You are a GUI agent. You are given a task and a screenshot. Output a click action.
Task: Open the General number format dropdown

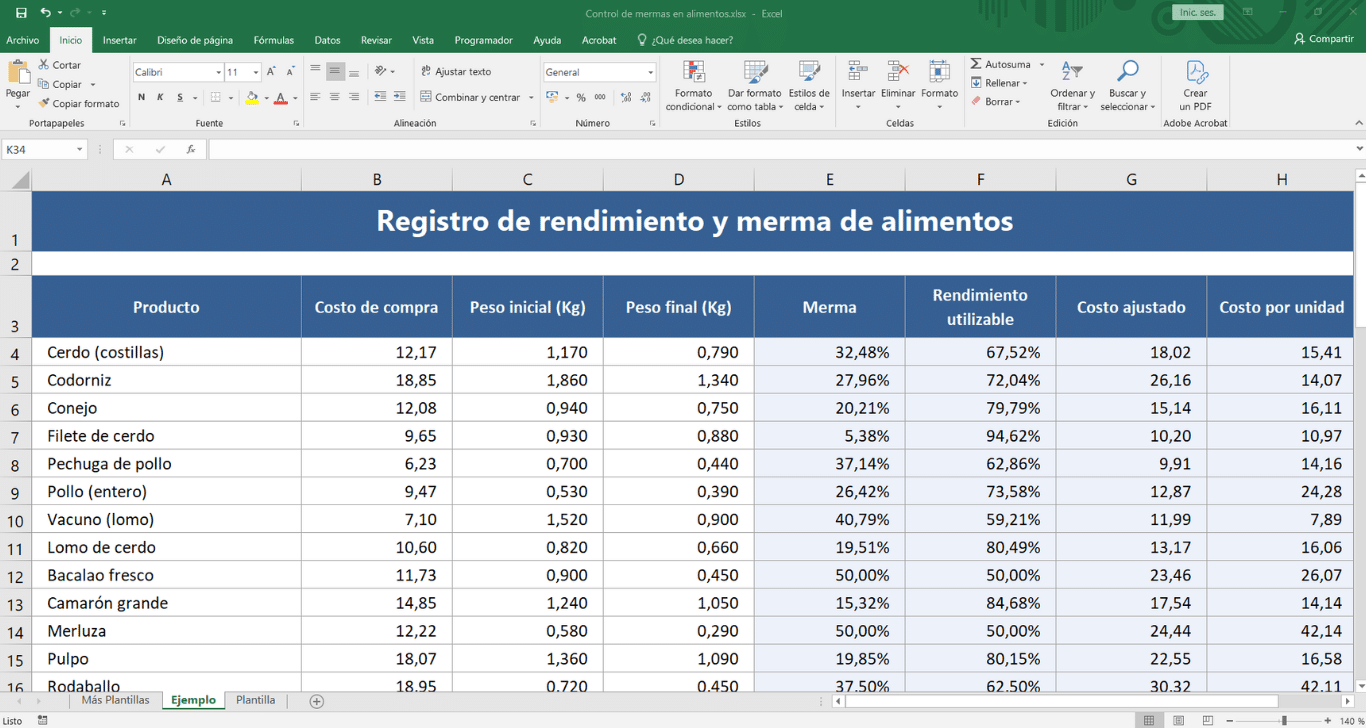[x=650, y=73]
